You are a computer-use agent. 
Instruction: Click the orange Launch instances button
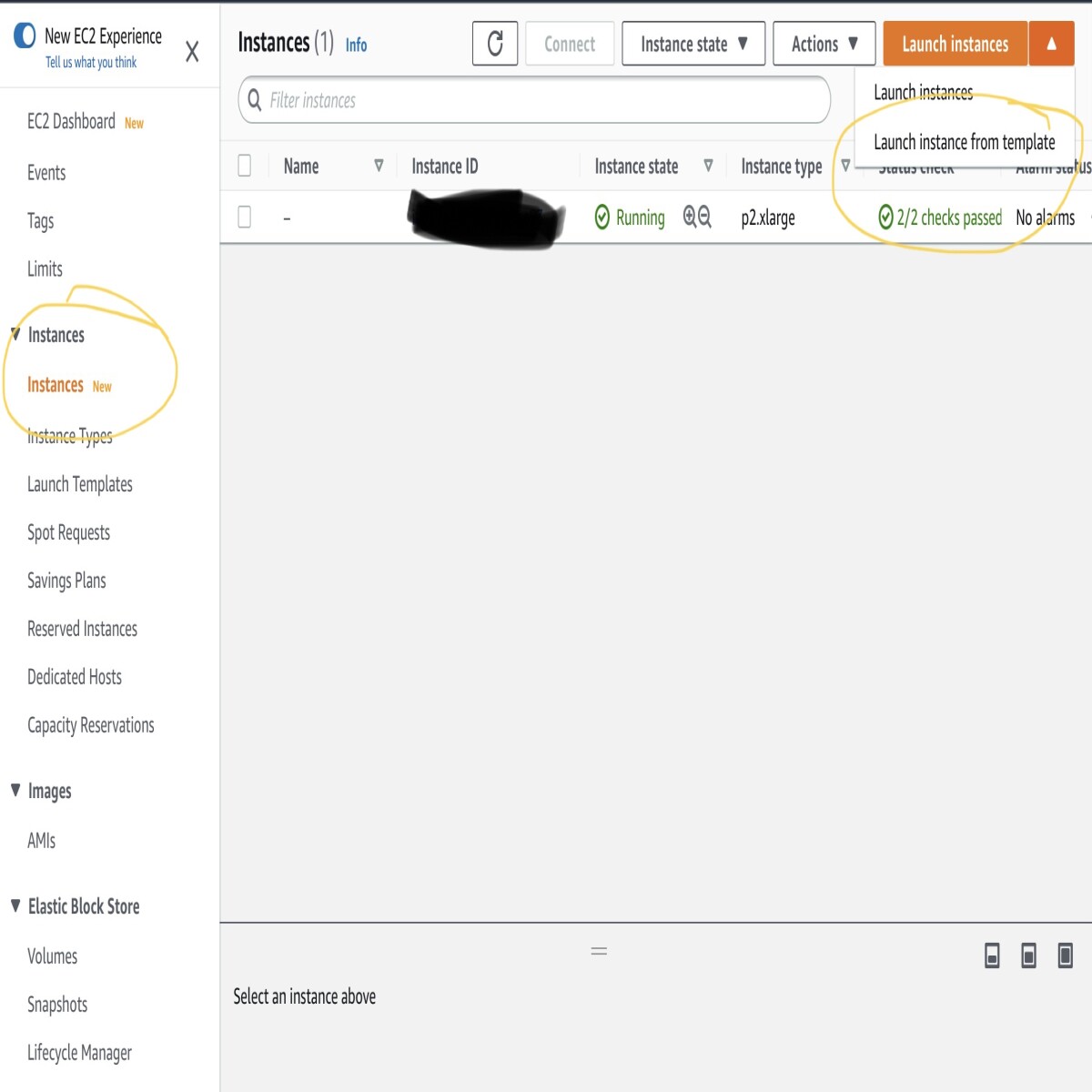tap(955, 44)
